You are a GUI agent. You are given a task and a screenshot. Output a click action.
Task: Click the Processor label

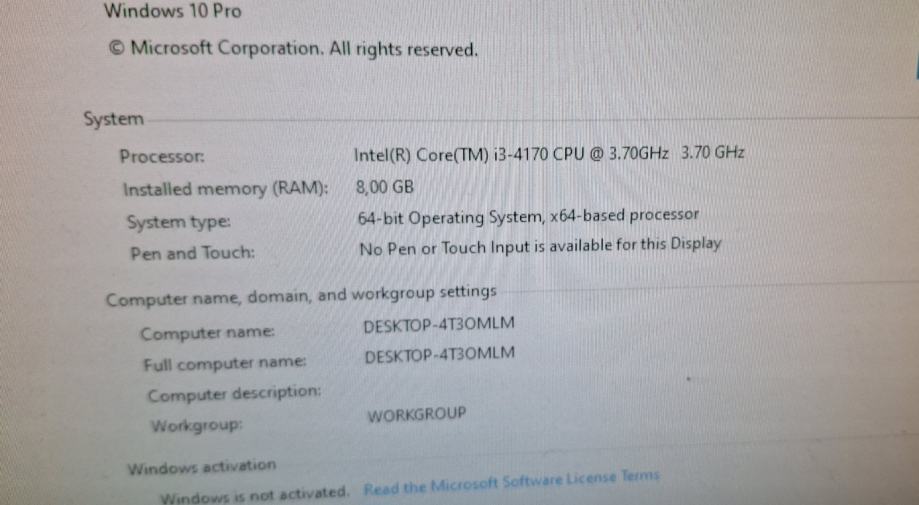pos(162,156)
